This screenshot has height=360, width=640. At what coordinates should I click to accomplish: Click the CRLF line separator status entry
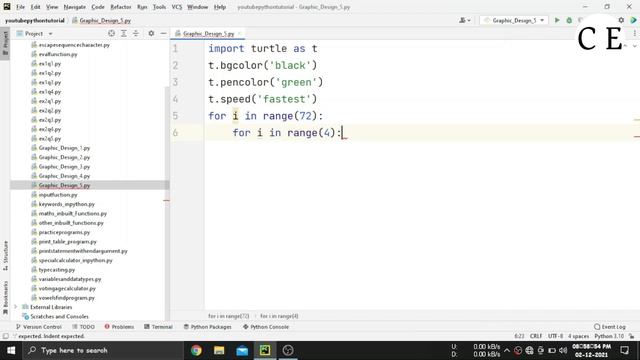pos(536,336)
